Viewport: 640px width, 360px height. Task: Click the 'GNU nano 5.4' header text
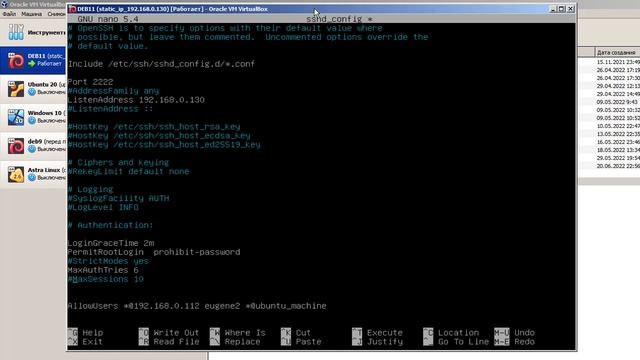(x=108, y=19)
